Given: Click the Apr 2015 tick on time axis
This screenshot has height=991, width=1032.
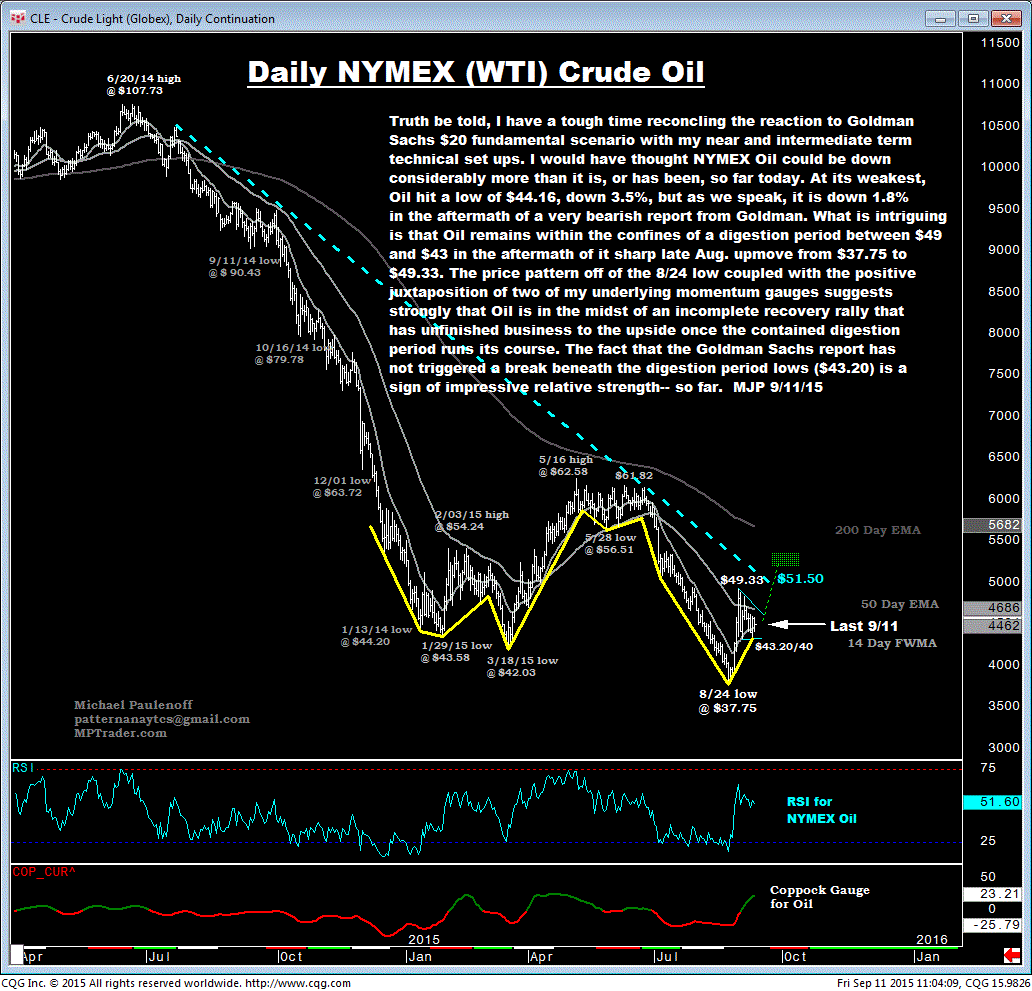Looking at the screenshot, I should [541, 956].
